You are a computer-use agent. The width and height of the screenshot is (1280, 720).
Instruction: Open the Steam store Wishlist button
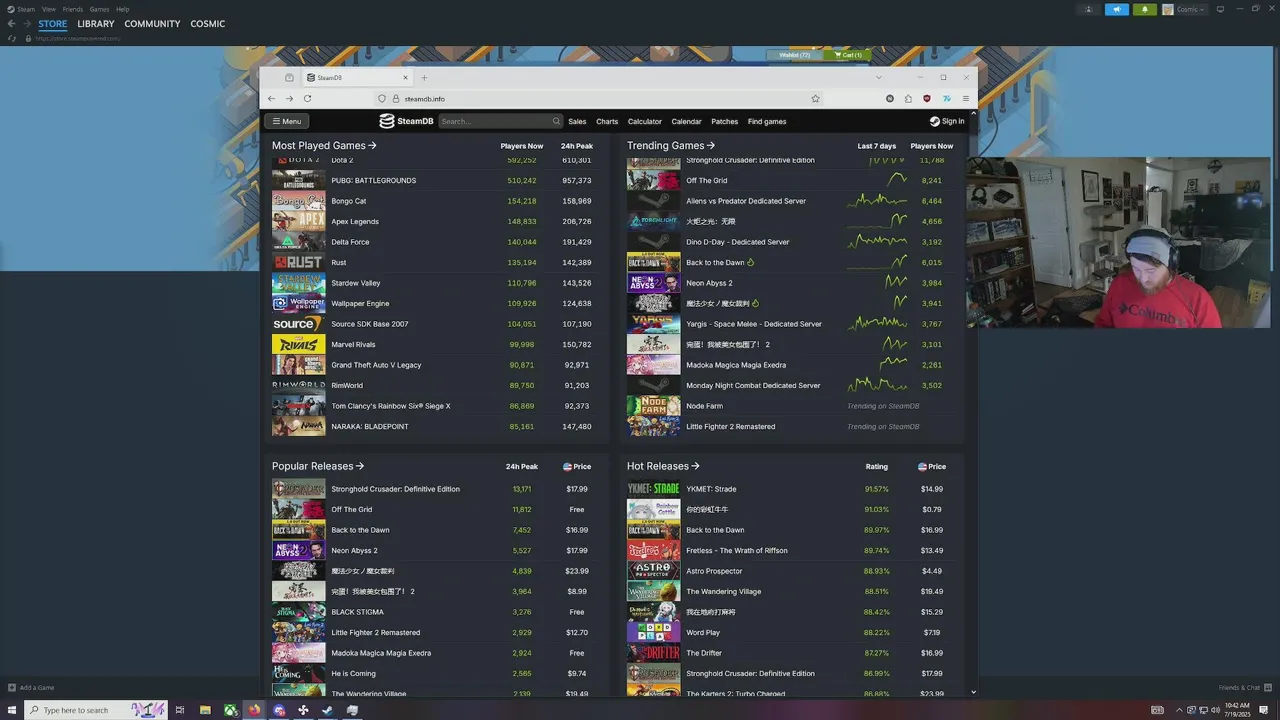795,55
